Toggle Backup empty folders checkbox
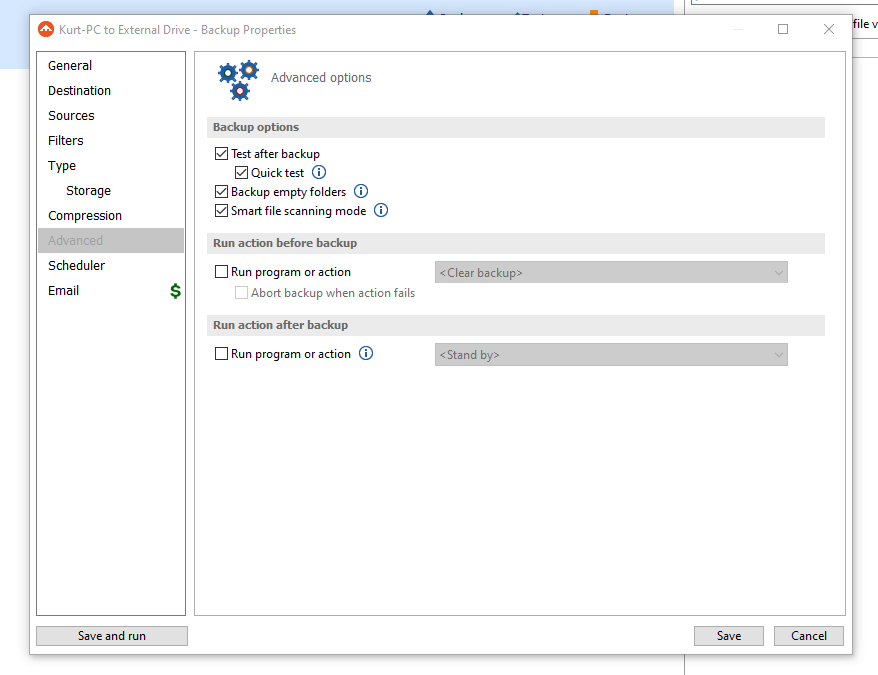Image resolution: width=878 pixels, height=675 pixels. pyautogui.click(x=221, y=192)
